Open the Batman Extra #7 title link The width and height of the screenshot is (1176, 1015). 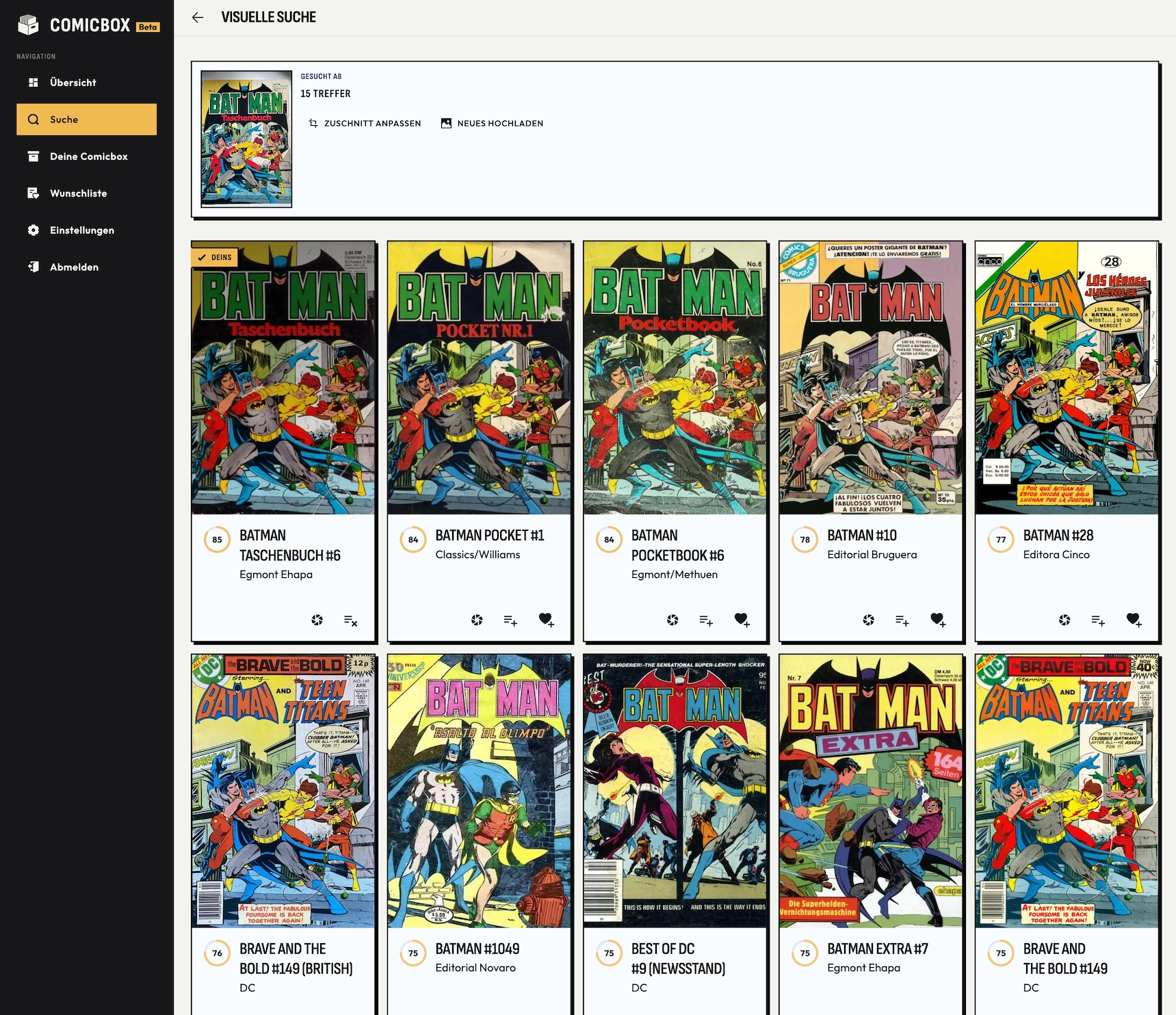(x=878, y=949)
